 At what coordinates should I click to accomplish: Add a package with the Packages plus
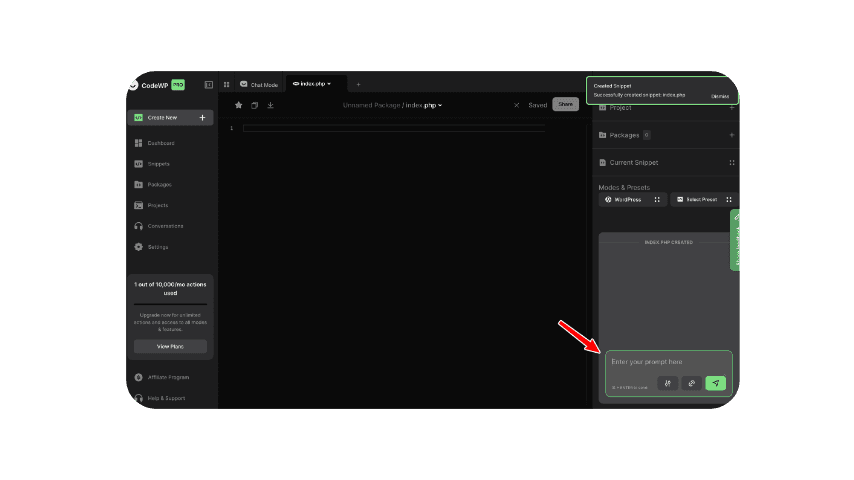732,134
